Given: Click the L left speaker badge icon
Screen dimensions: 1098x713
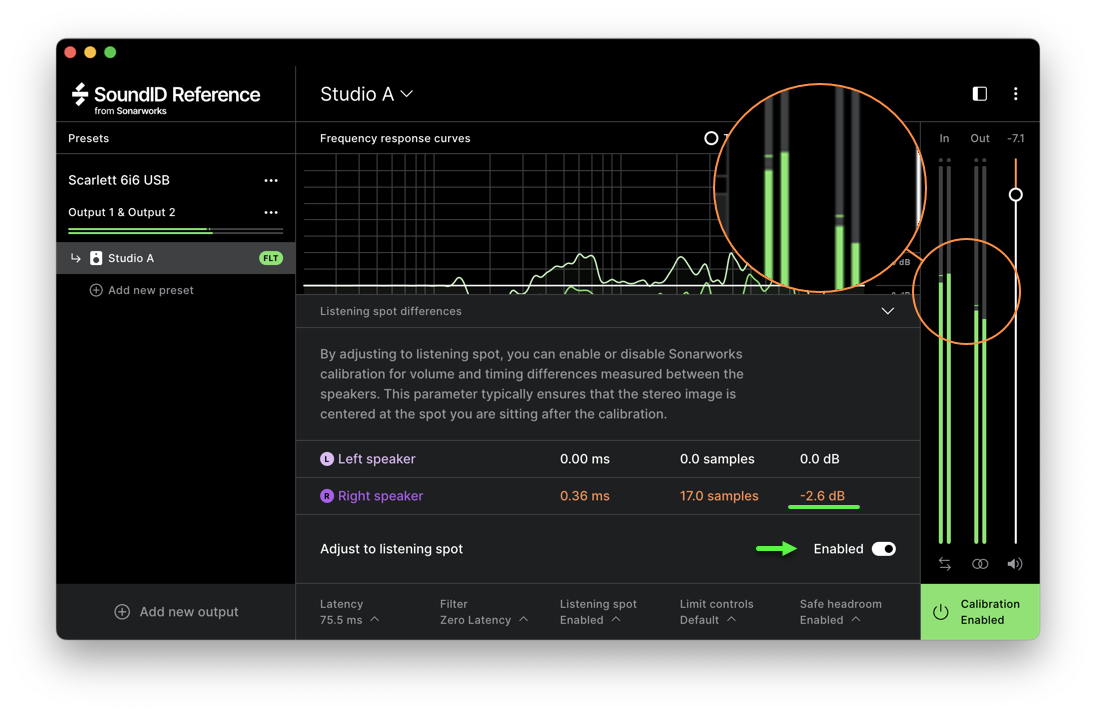Looking at the screenshot, I should (327, 459).
